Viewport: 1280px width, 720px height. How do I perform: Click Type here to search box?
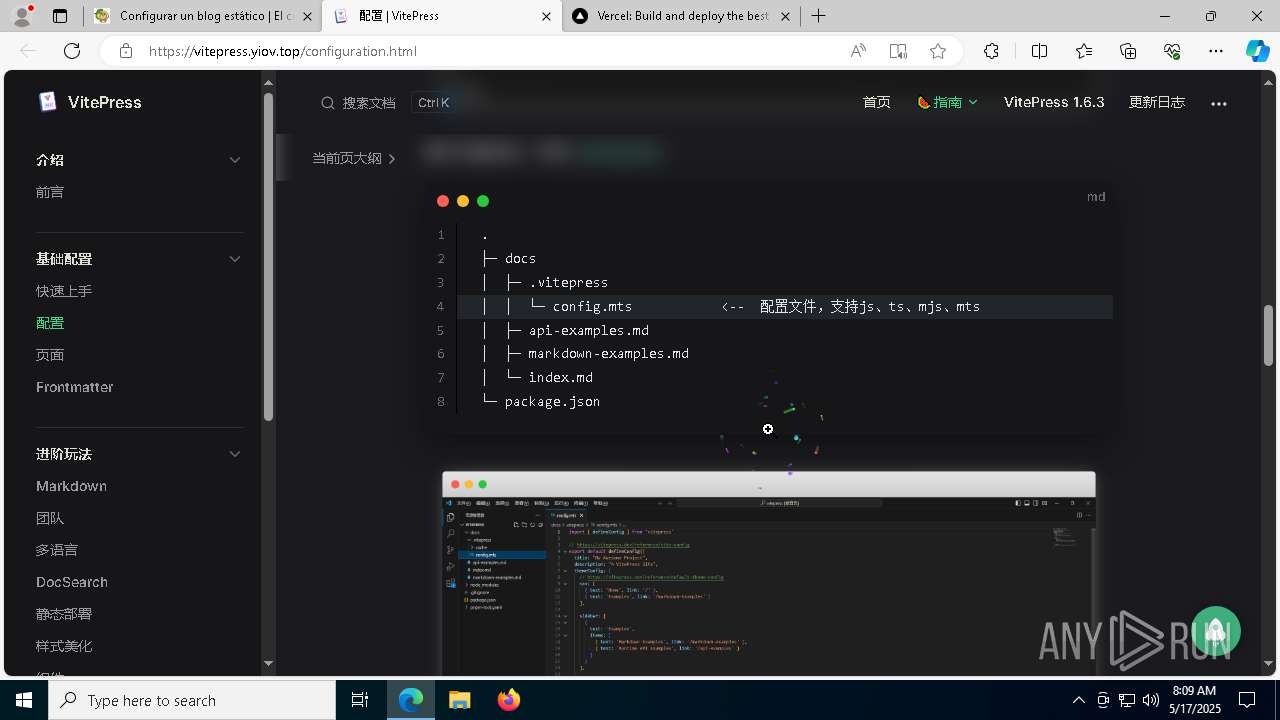point(192,700)
